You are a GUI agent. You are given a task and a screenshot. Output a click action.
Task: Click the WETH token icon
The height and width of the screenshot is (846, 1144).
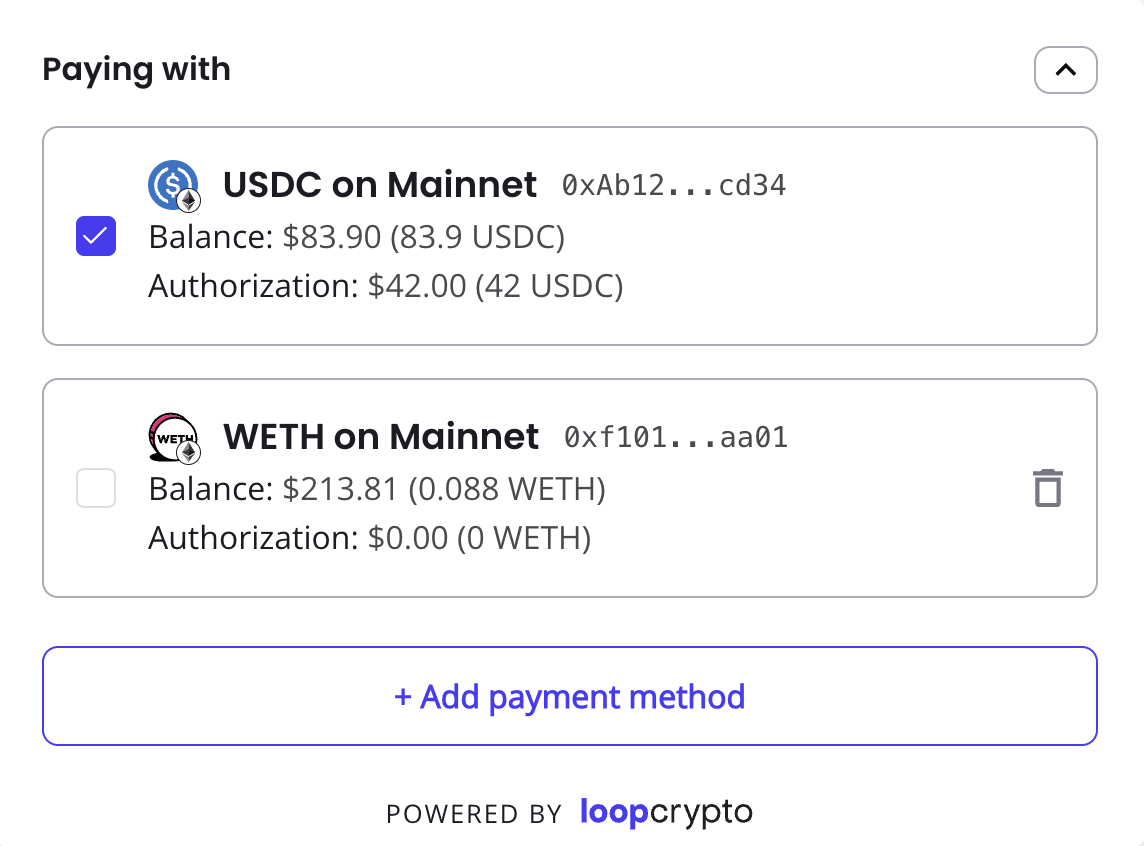(x=173, y=437)
